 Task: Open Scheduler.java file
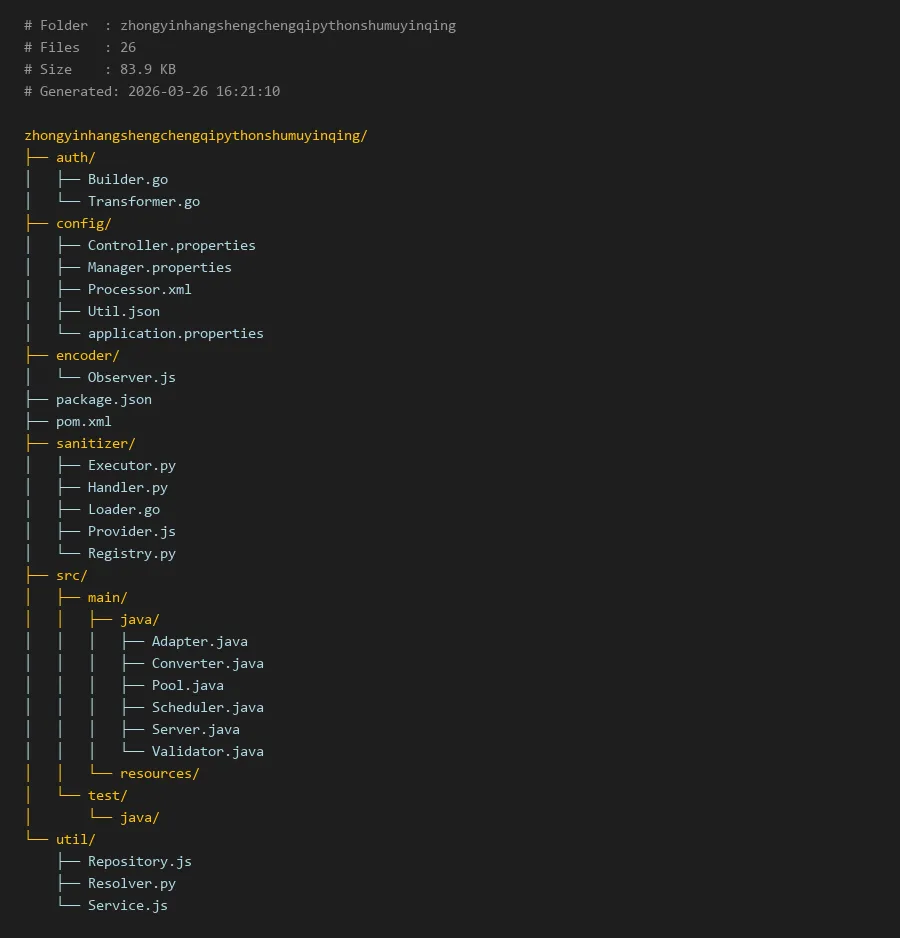[207, 707]
